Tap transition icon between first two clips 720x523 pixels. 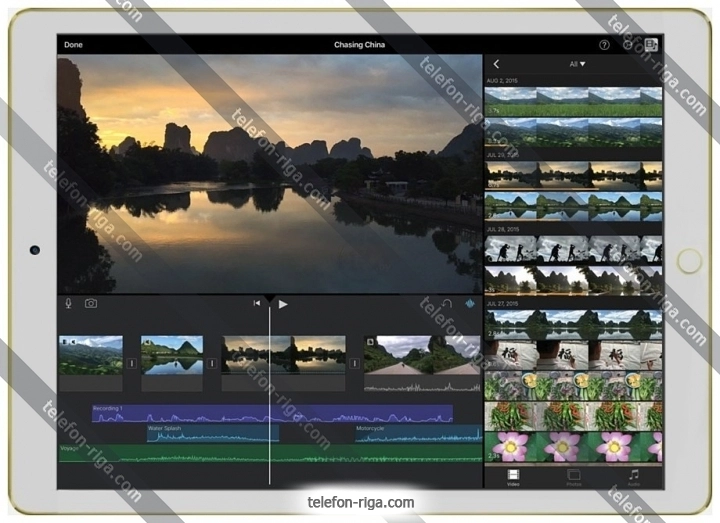(x=131, y=363)
